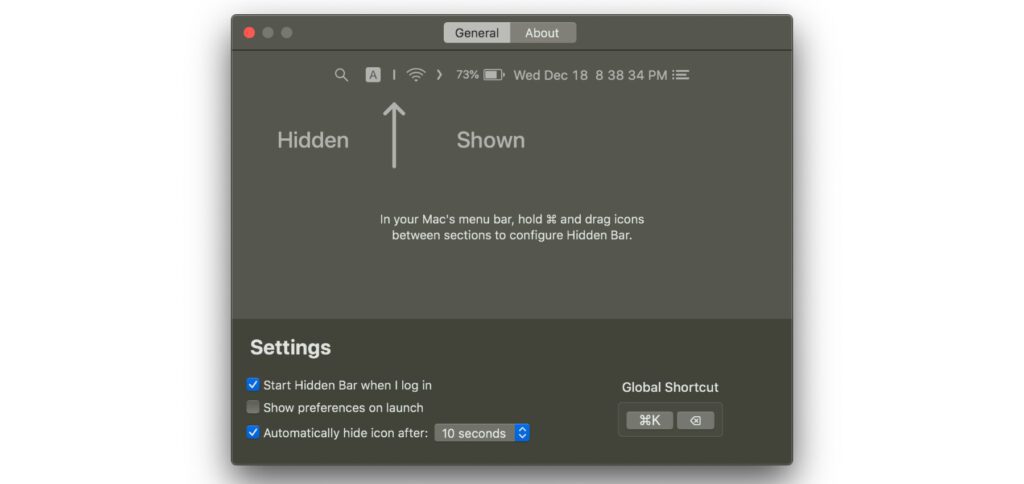Open the 10 seconds delay dropdown
1024x484 pixels.
(482, 433)
